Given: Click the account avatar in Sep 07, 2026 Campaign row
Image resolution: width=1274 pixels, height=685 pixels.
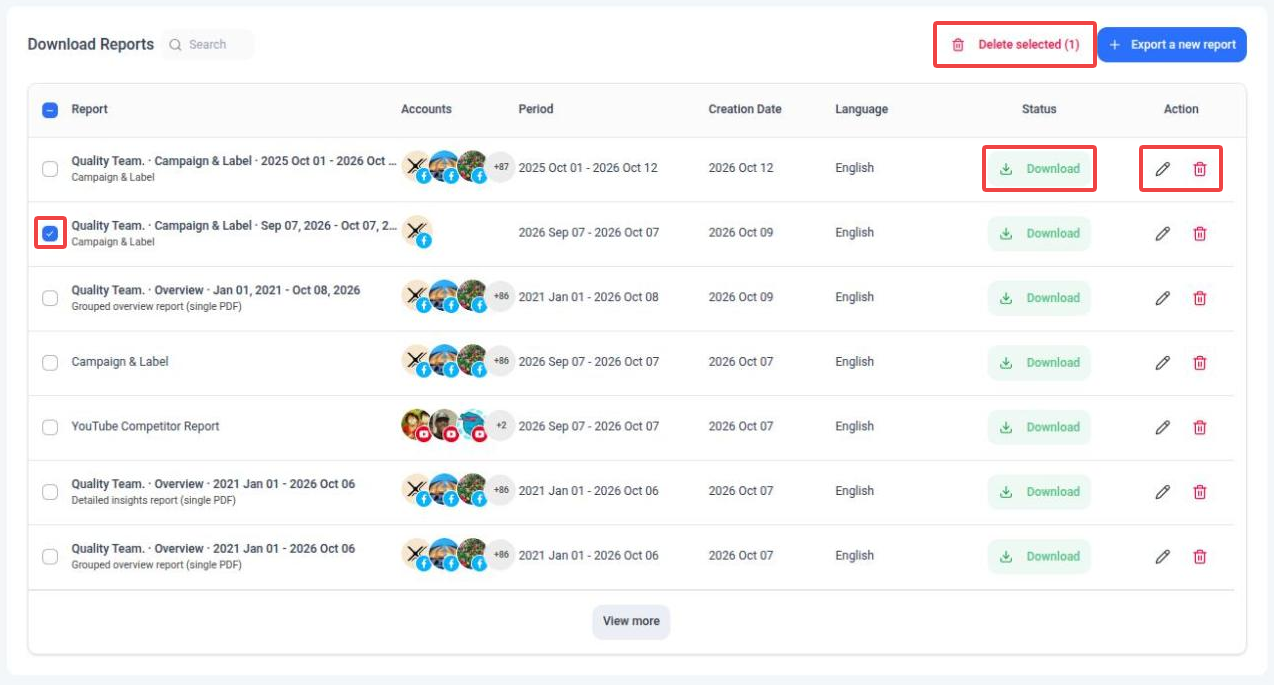Looking at the screenshot, I should (x=416, y=232).
